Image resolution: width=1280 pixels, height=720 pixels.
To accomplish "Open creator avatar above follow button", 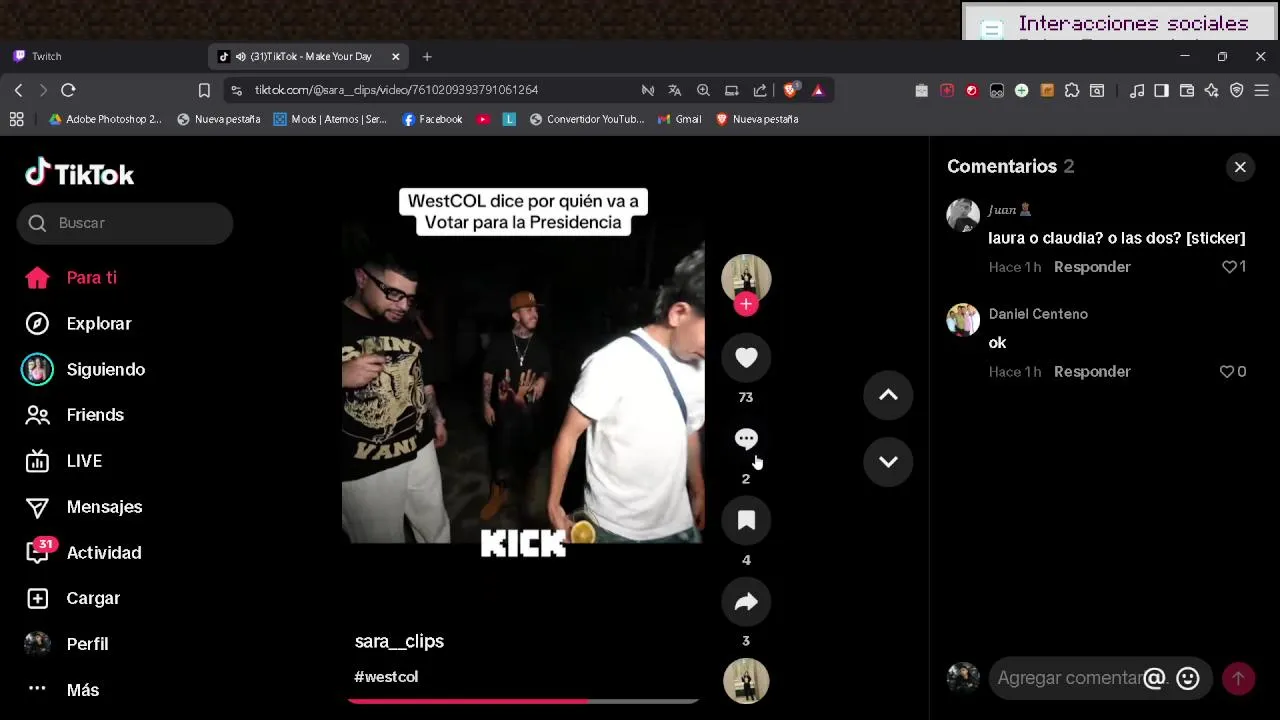I will (746, 278).
